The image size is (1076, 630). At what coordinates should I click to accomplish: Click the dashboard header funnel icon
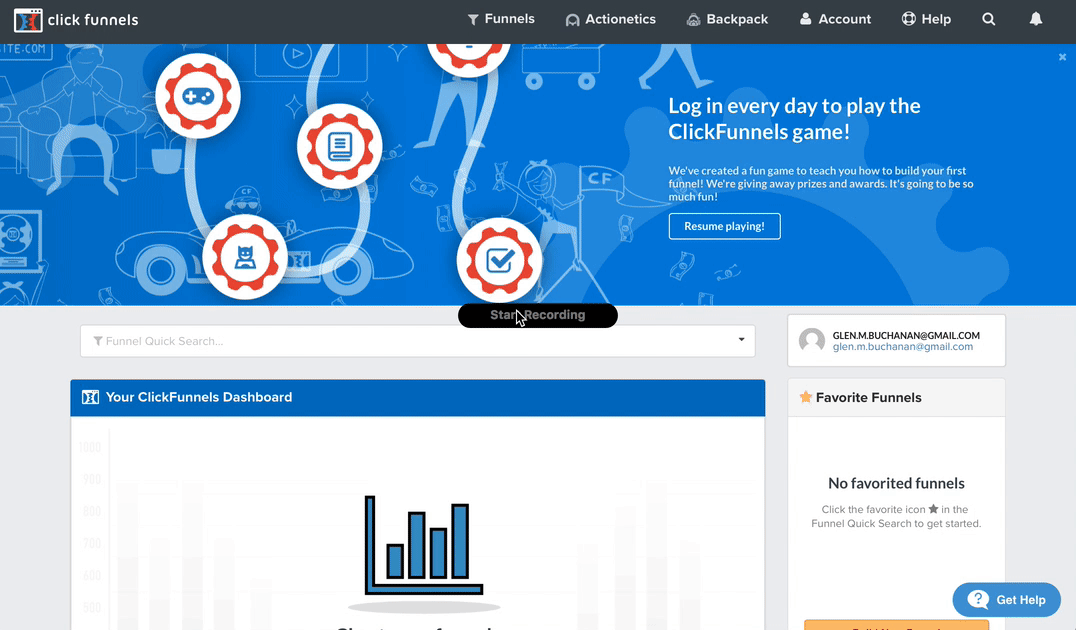tap(91, 397)
